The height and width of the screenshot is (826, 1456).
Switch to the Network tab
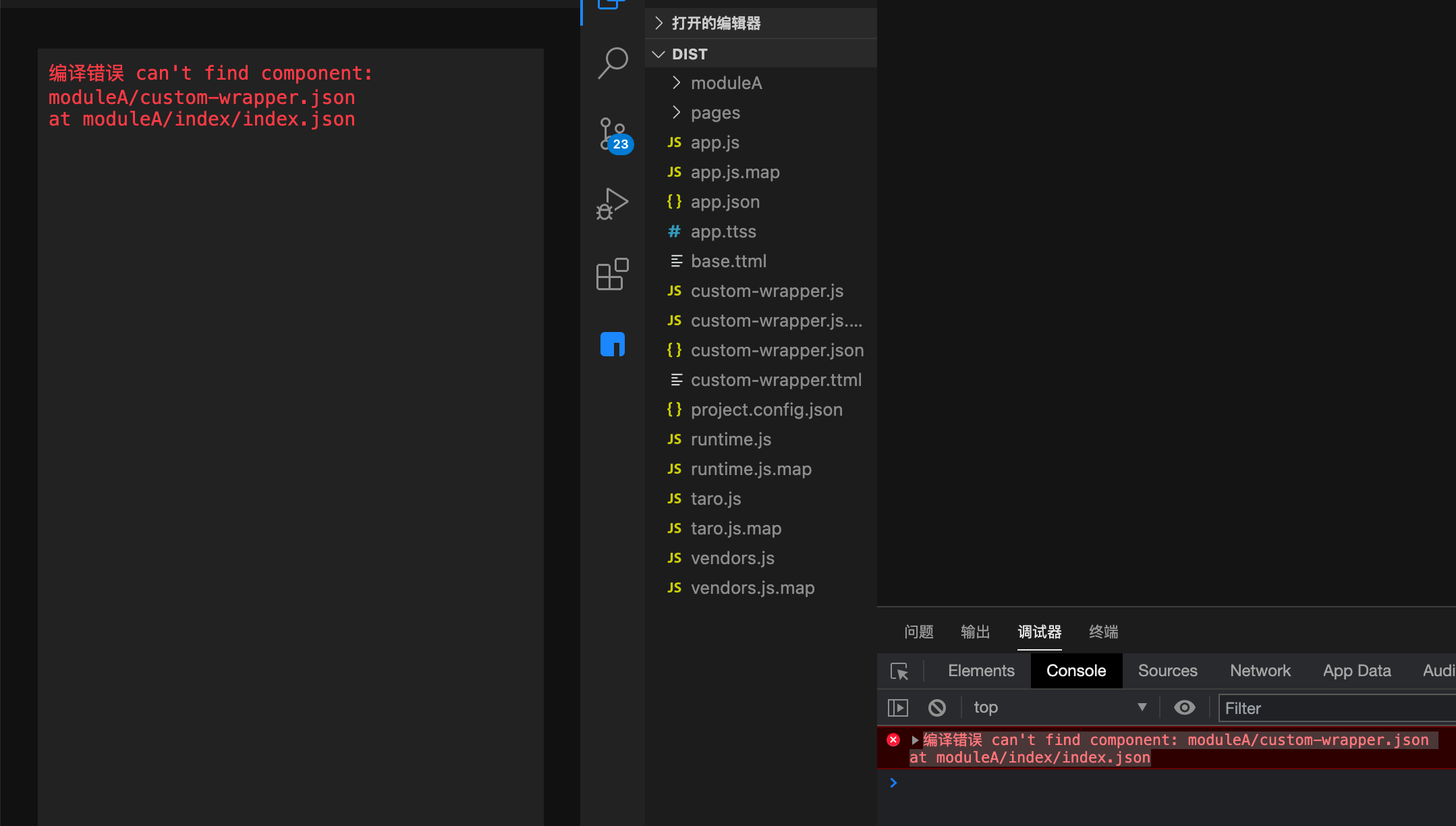pyautogui.click(x=1259, y=670)
